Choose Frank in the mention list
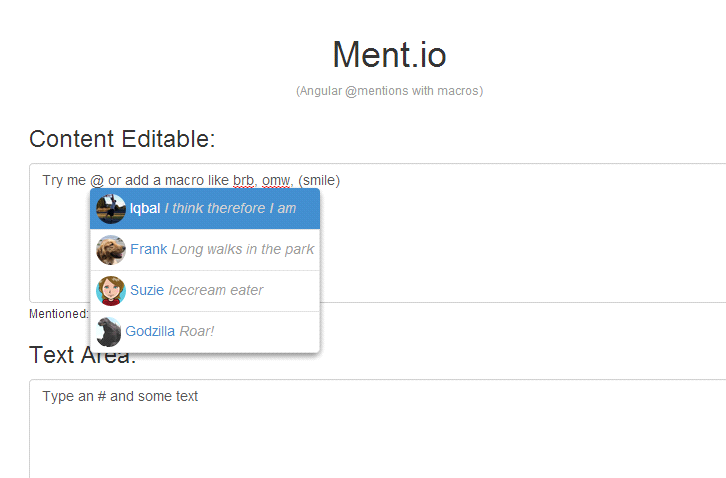The width and height of the screenshot is (726, 478). tap(205, 250)
